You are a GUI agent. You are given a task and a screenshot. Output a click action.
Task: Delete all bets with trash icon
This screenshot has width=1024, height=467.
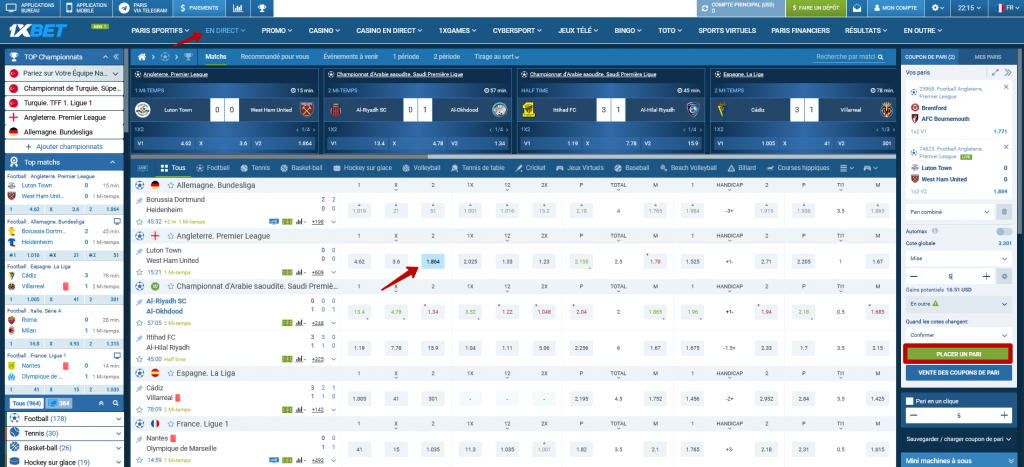[x=1003, y=211]
